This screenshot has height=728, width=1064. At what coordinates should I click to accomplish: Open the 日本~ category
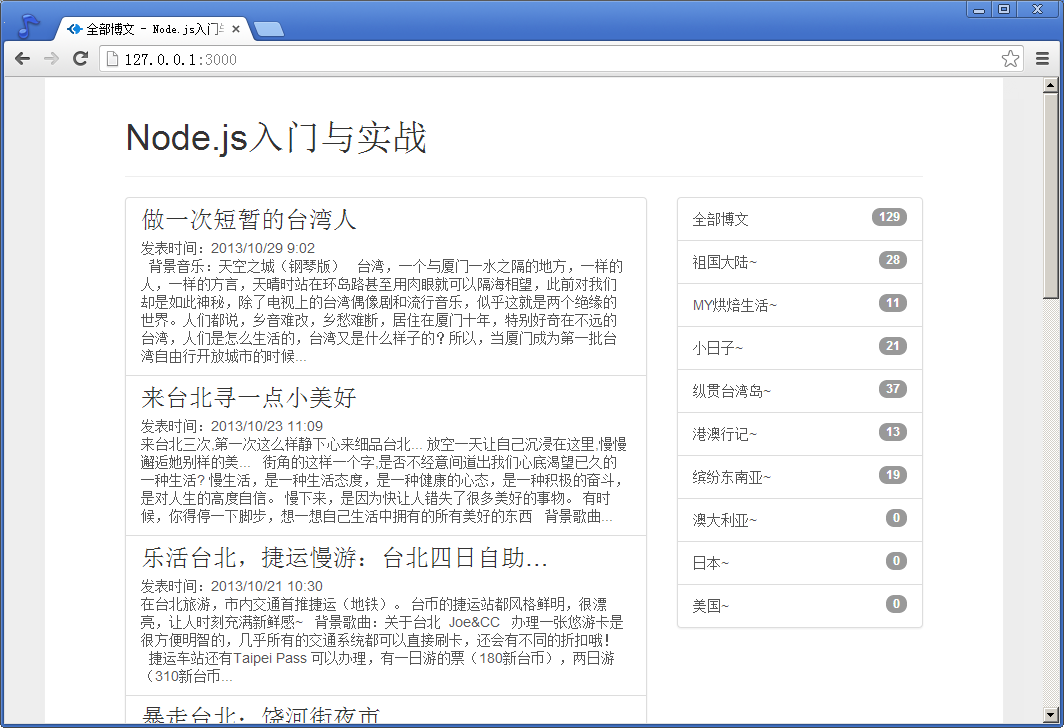point(799,562)
